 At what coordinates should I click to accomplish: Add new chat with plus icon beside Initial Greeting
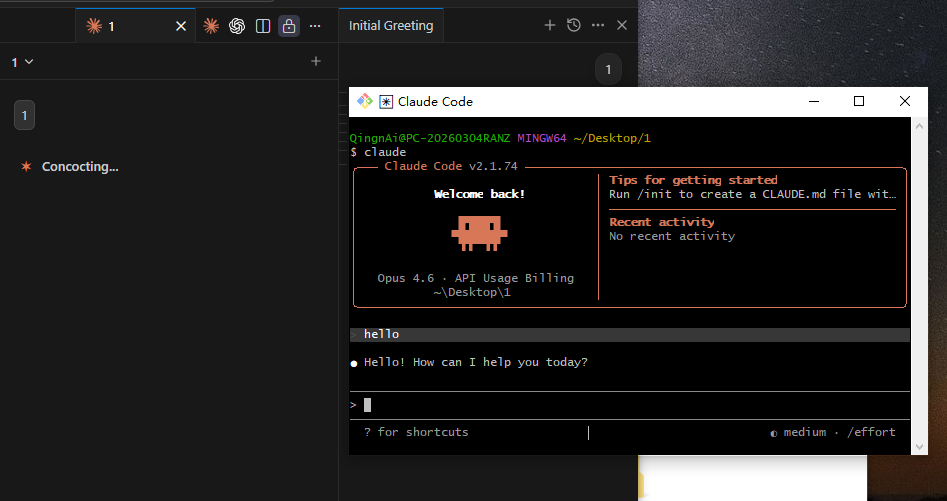(x=550, y=25)
